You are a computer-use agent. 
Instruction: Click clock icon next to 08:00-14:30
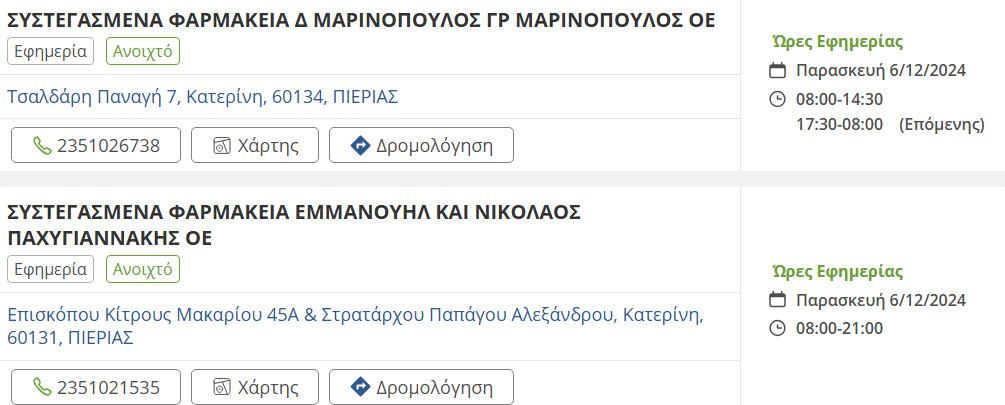(777, 98)
